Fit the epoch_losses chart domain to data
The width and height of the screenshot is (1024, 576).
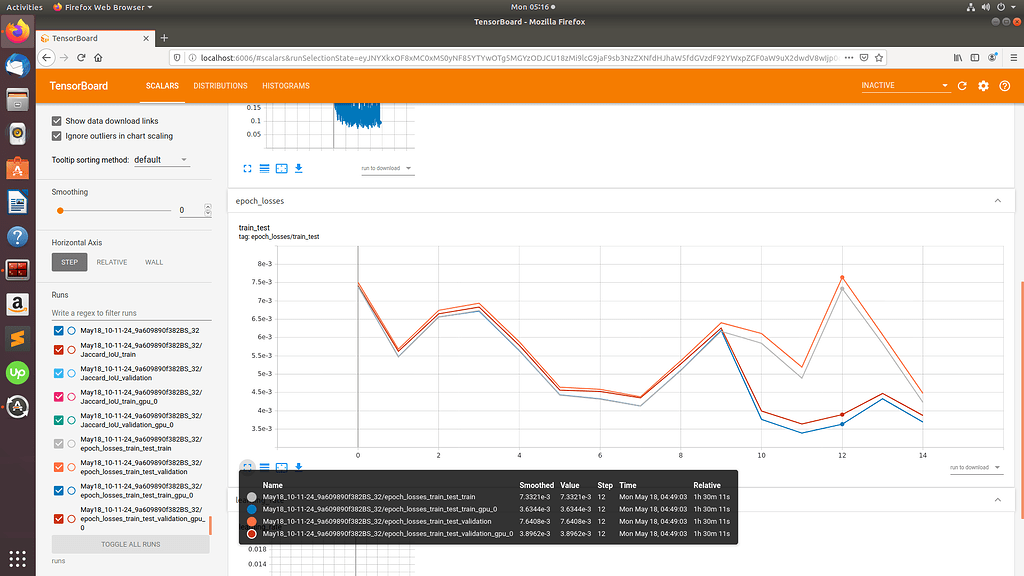point(282,466)
